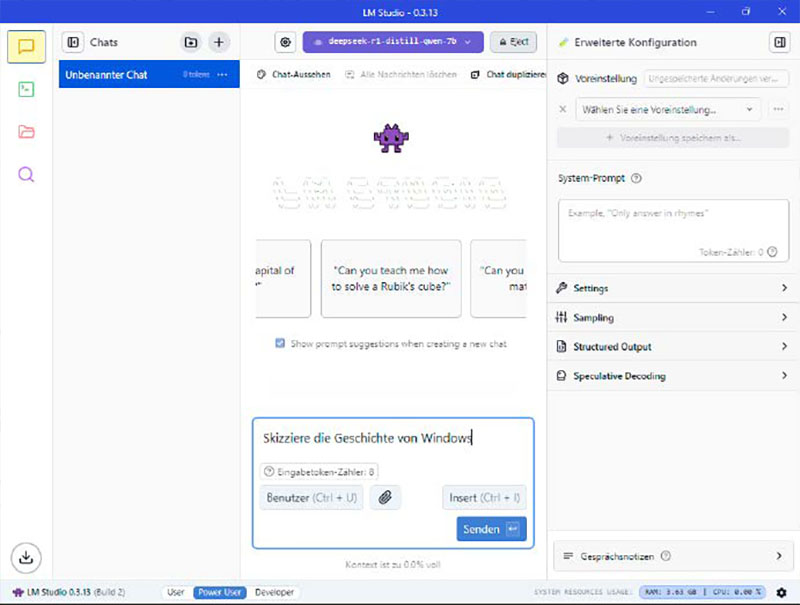Screen dimensions: 800x605
Task: Expand the Sampling section
Action: [673, 317]
